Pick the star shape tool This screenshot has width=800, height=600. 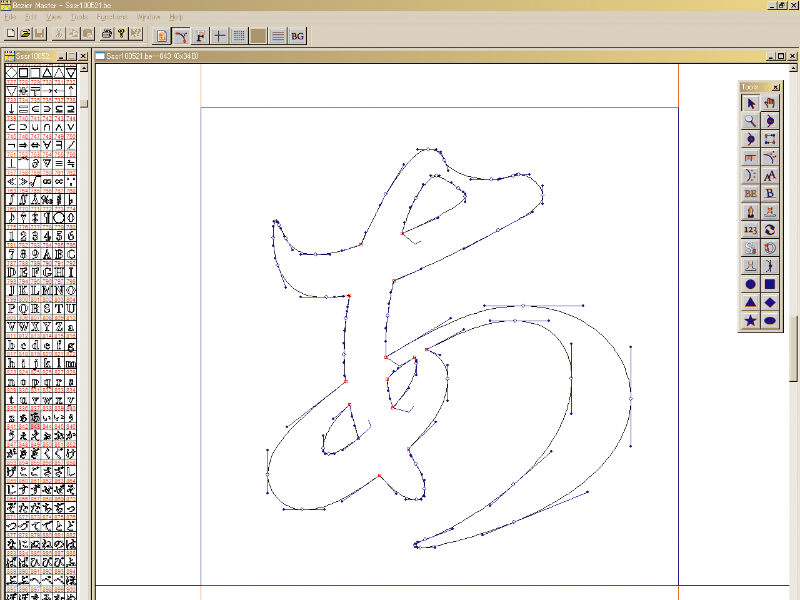click(x=750, y=320)
